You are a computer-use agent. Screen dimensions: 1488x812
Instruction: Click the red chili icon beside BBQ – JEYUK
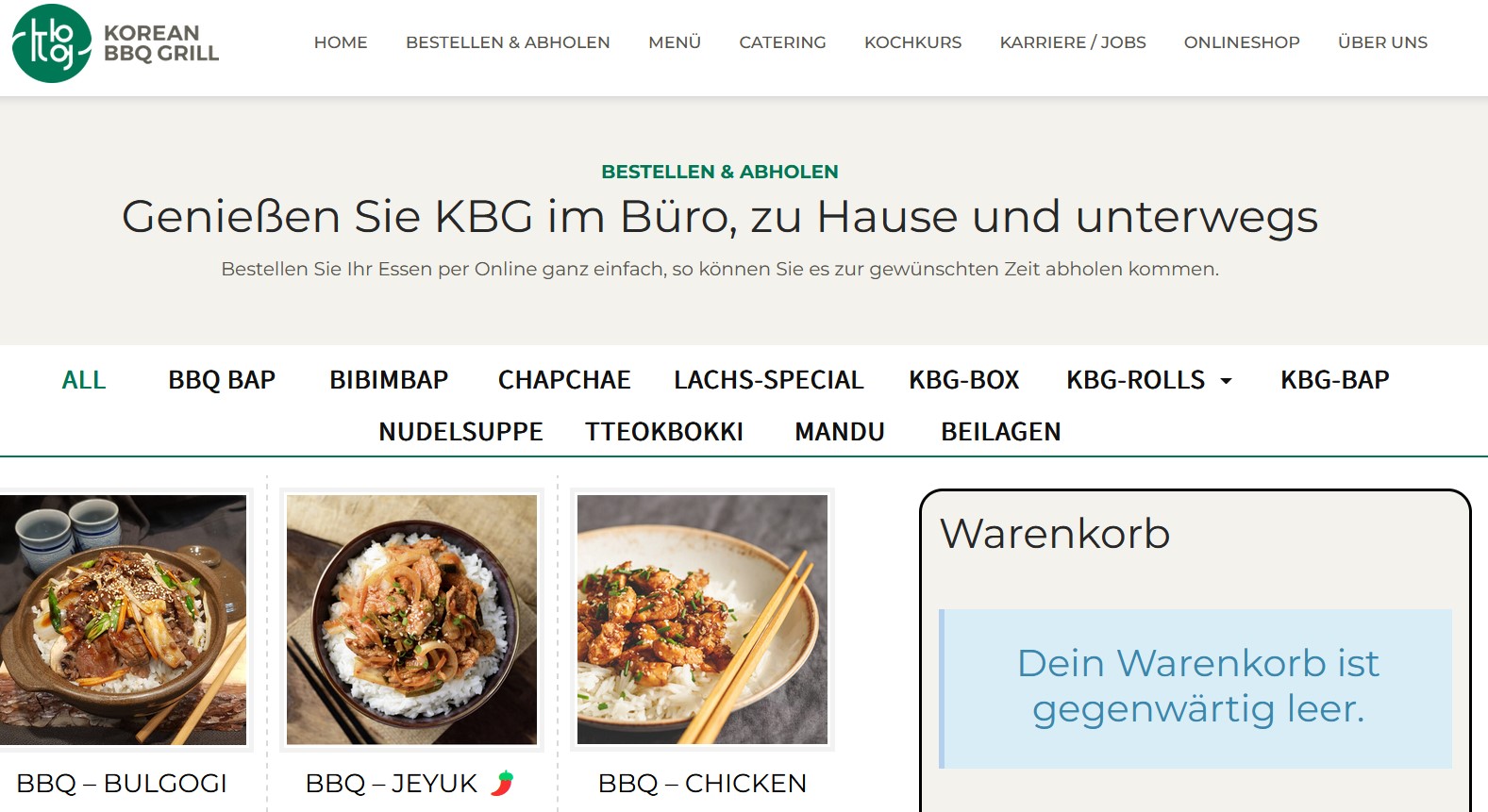[502, 783]
